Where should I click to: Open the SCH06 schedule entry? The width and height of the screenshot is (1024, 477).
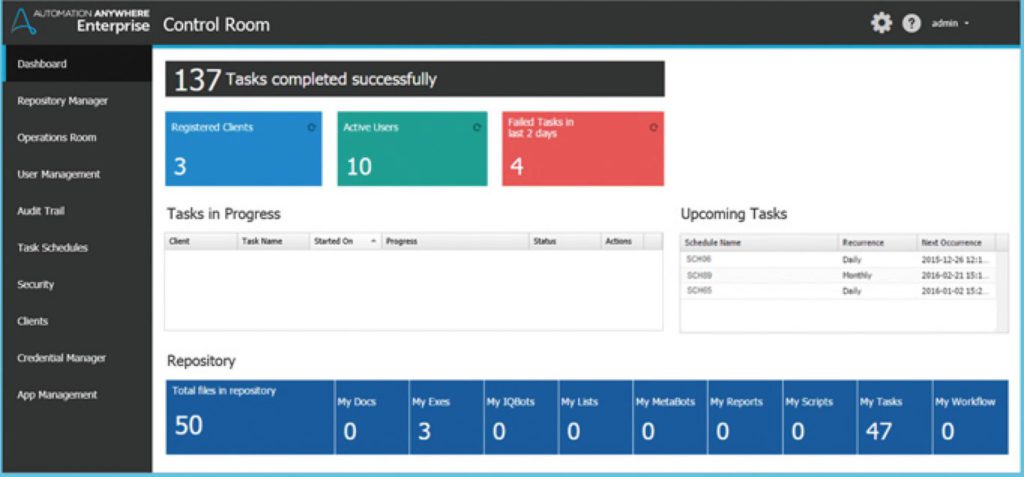698,259
